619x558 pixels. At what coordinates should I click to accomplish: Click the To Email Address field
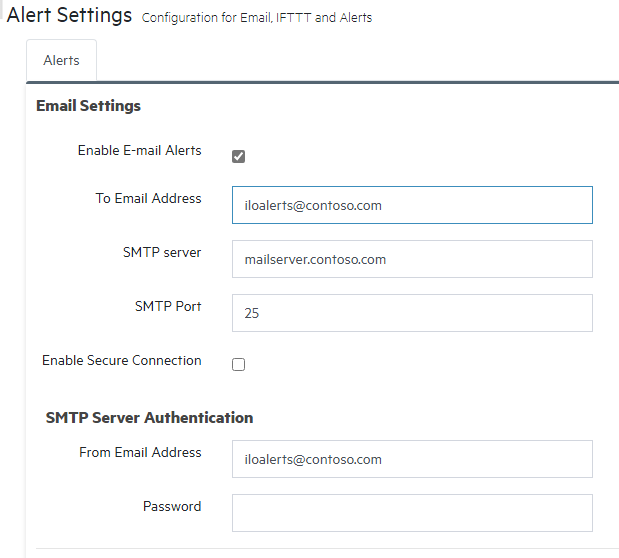[x=412, y=205]
